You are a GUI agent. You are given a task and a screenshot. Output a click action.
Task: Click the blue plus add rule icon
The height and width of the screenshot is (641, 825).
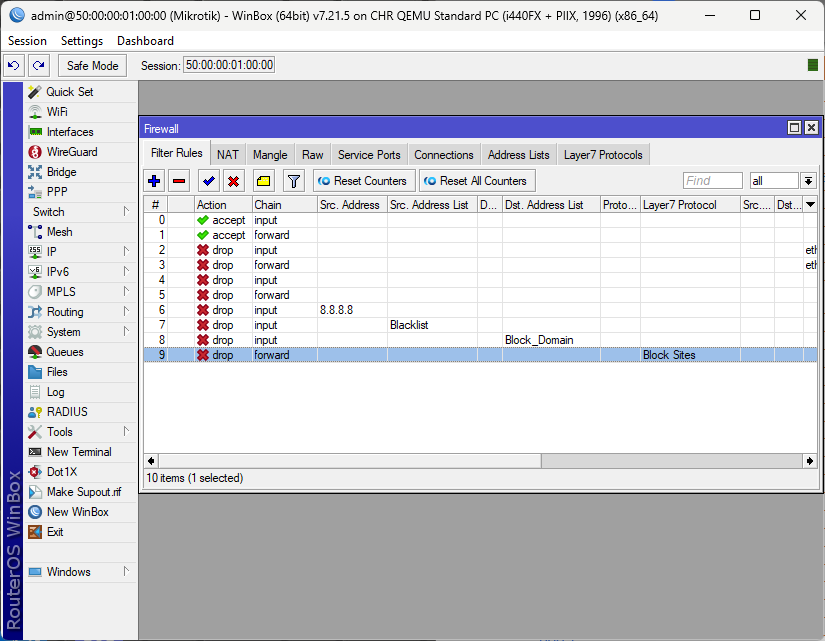point(154,181)
